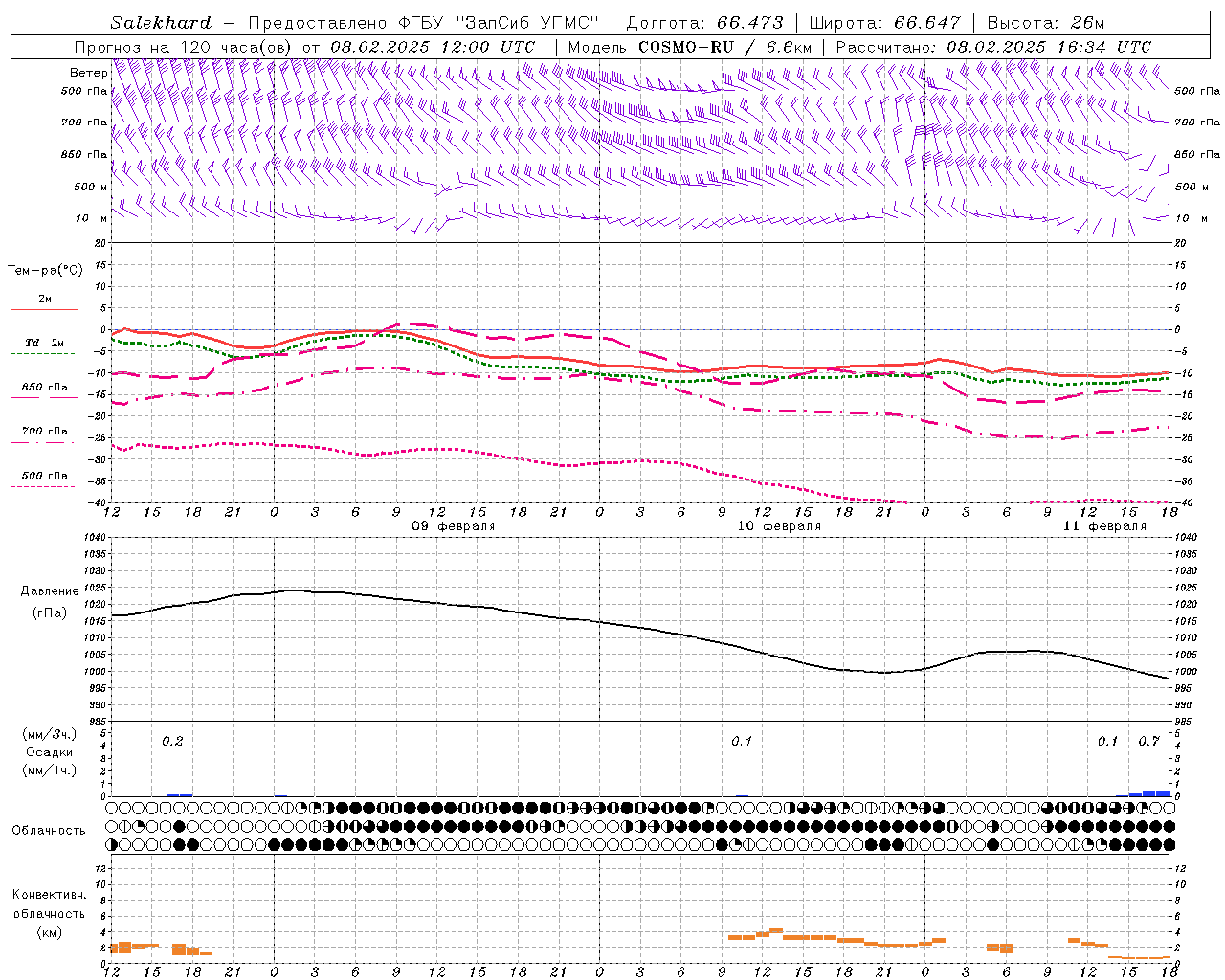Select the 'Тем-ра(°C)' temperature panel label

pos(45,271)
